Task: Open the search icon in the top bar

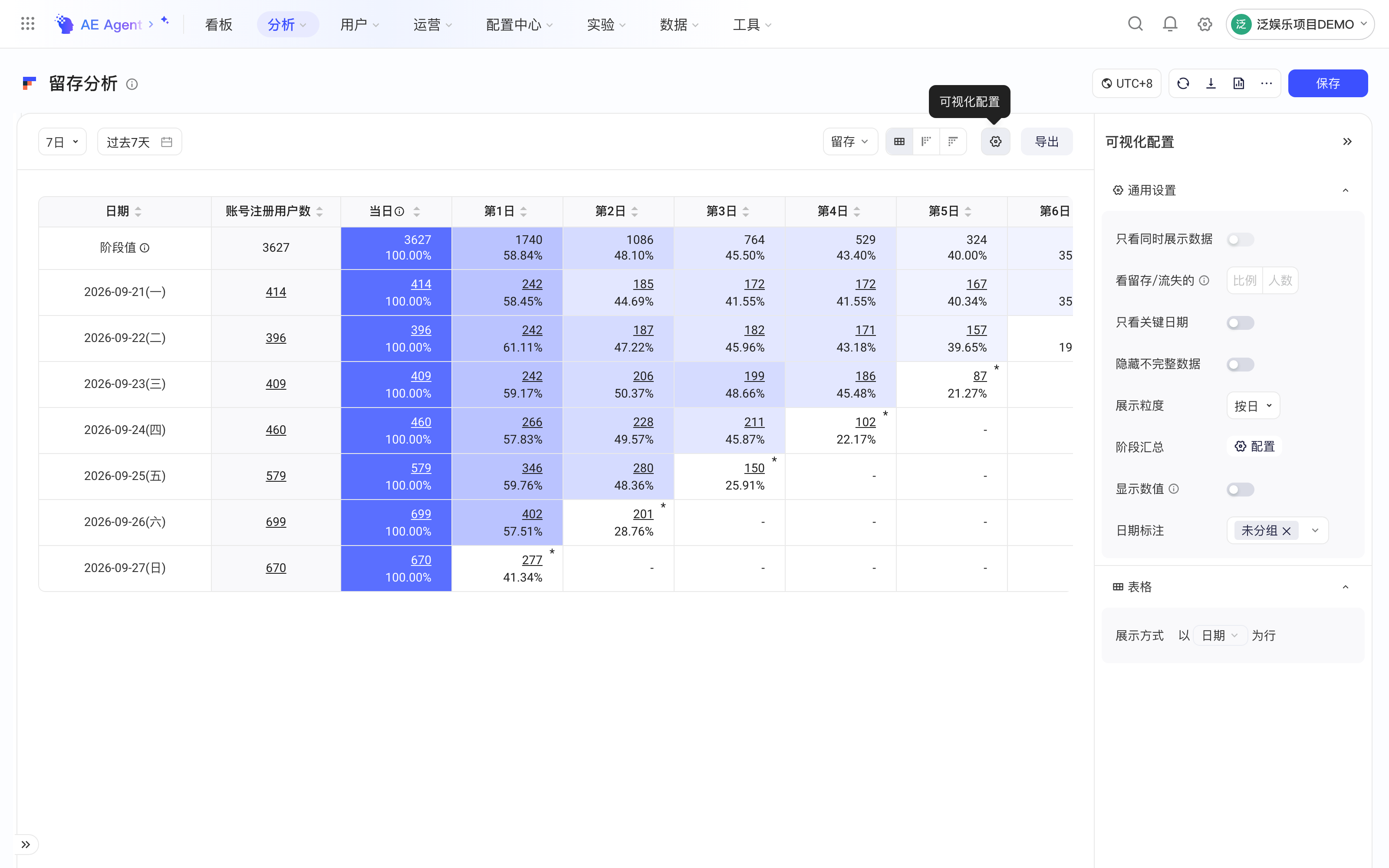Action: tap(1136, 24)
